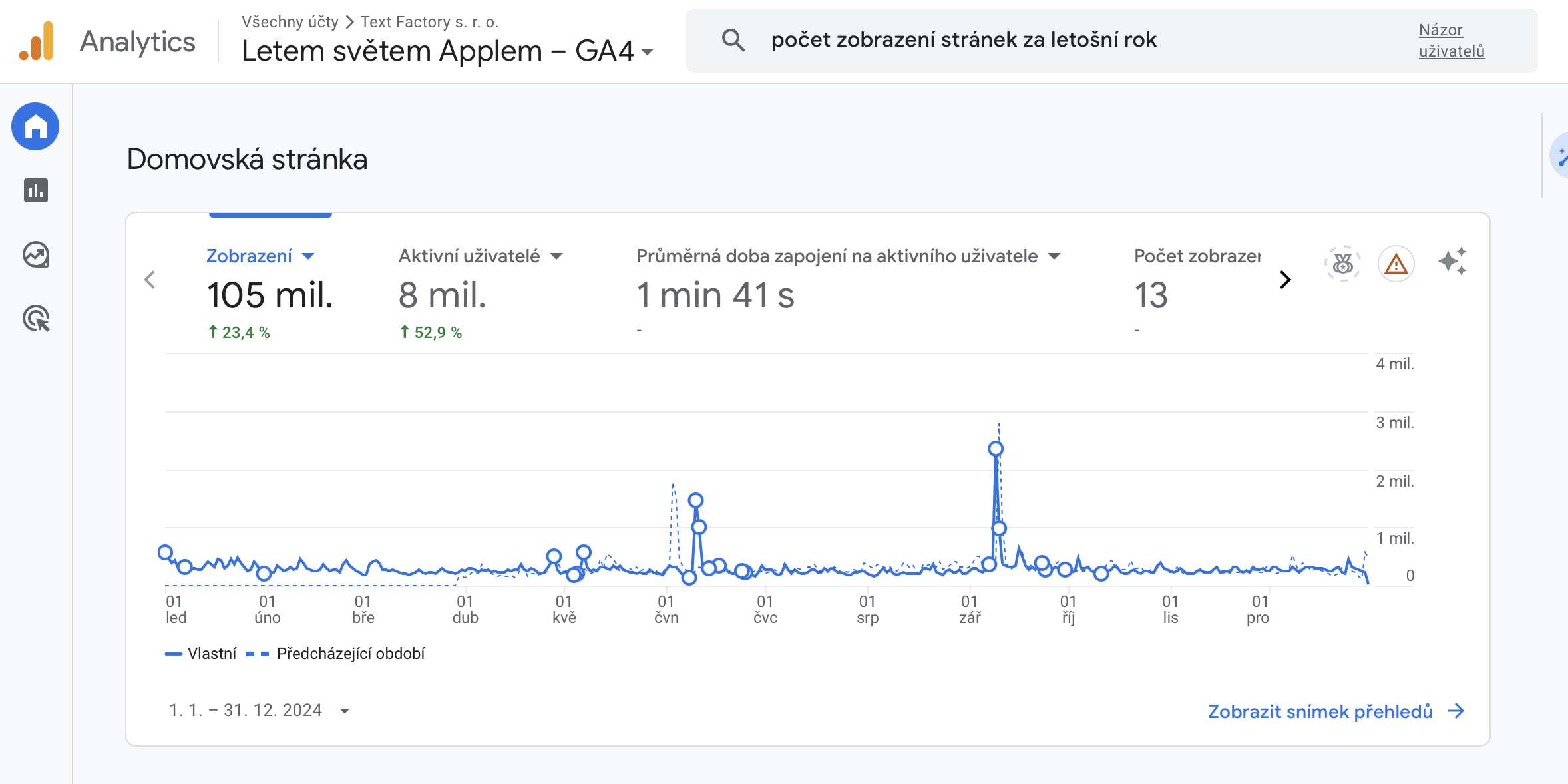The width and height of the screenshot is (1568, 784).
Task: Open the Zobrazení metric dropdown
Action: click(307, 256)
